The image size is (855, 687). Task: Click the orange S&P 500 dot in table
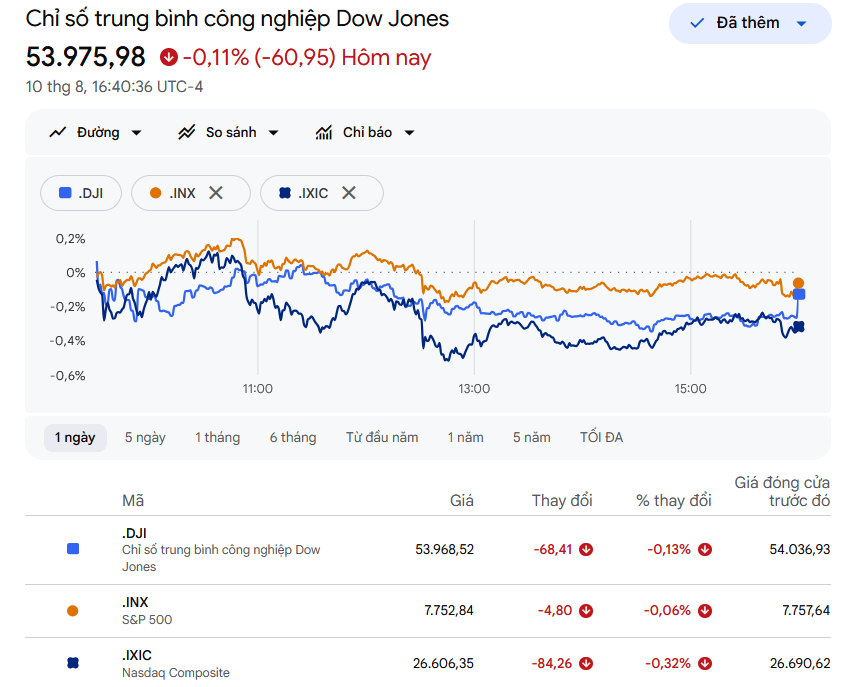[73, 611]
